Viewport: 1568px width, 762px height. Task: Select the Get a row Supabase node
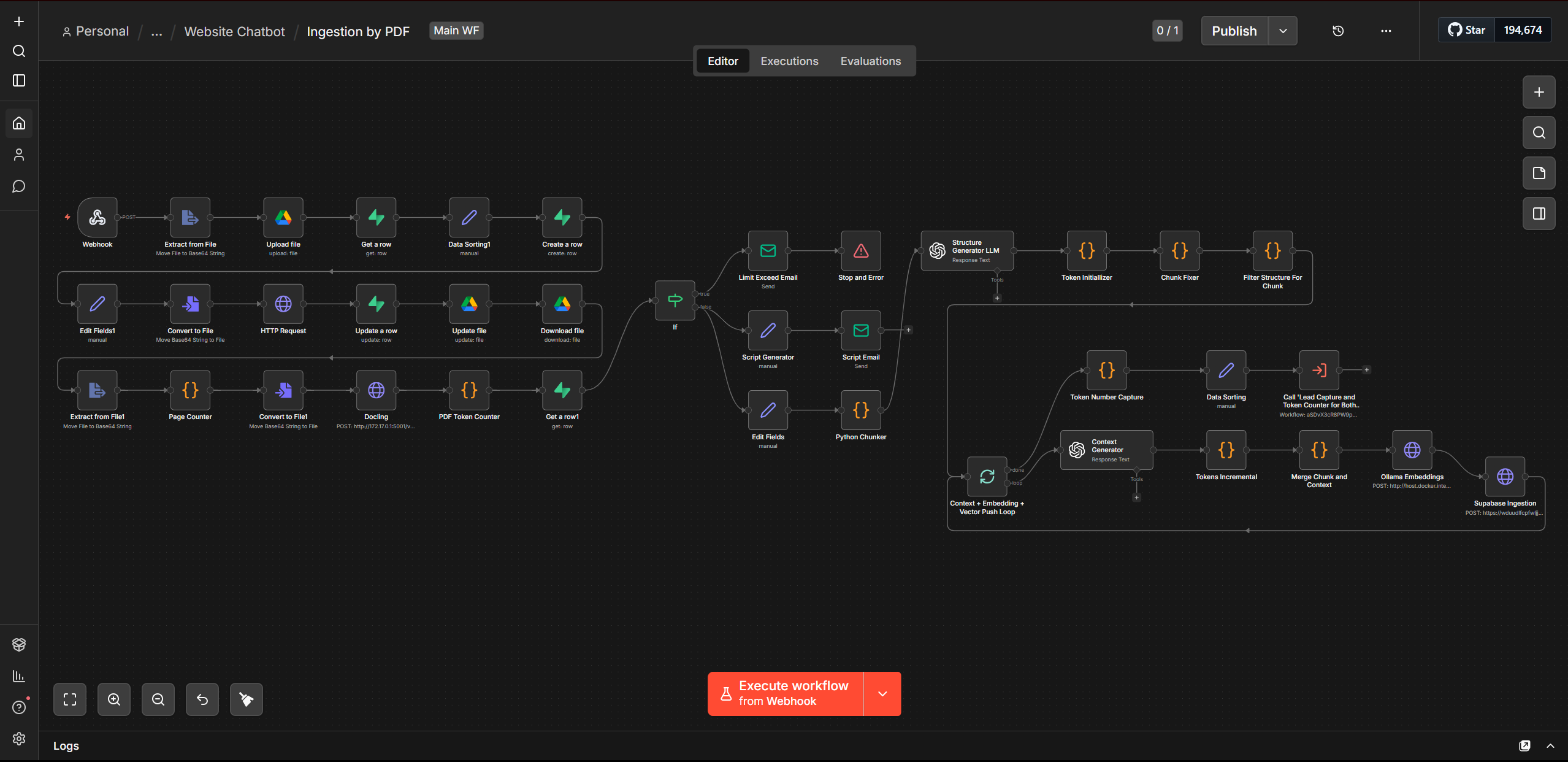pos(377,217)
